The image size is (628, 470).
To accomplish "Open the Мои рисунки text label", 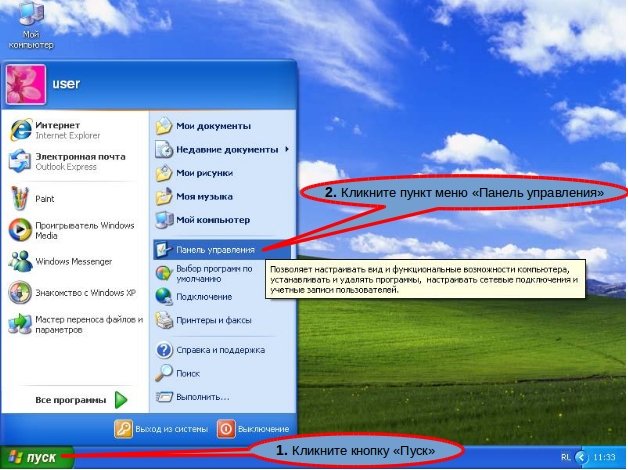I will click(204, 173).
